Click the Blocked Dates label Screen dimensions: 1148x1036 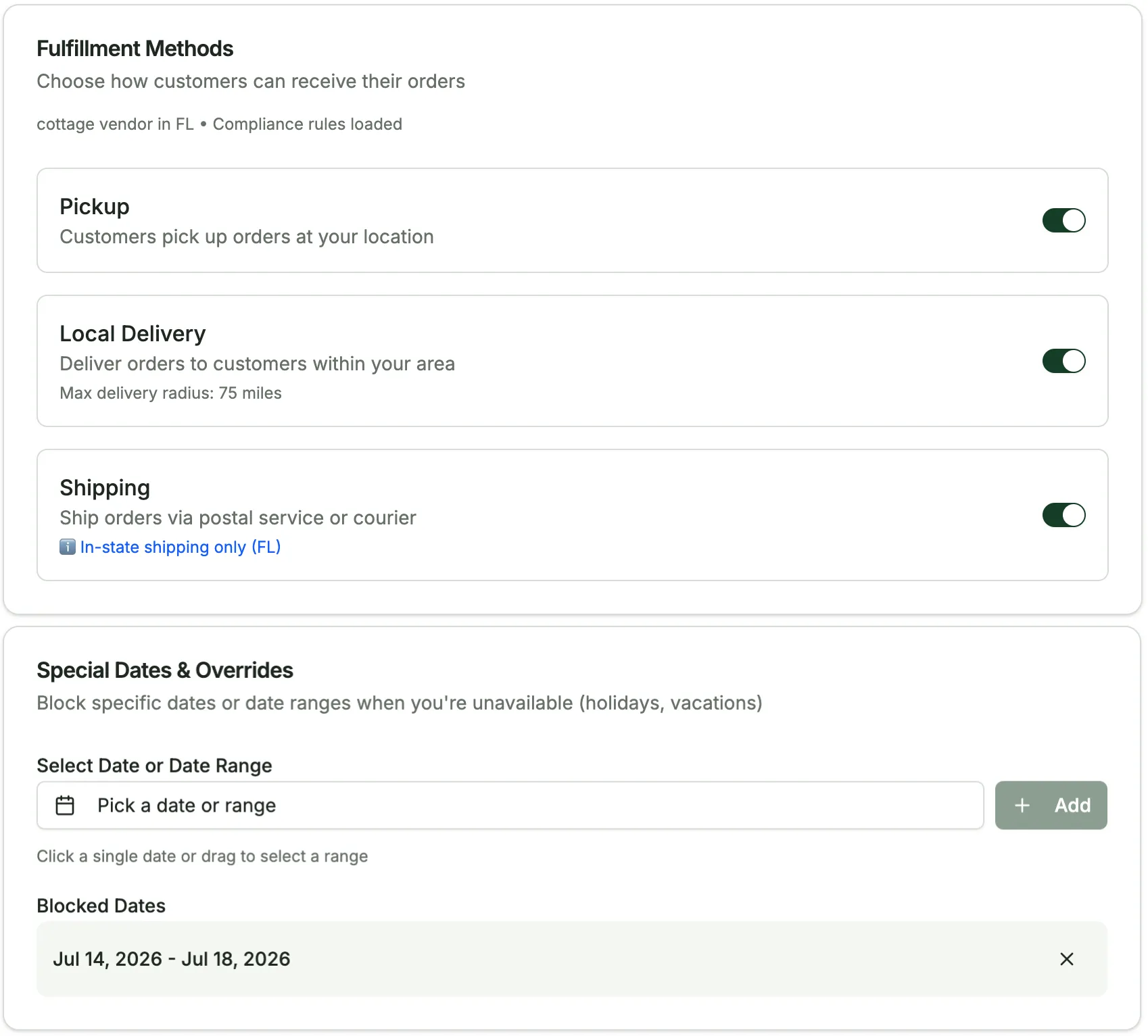101,906
